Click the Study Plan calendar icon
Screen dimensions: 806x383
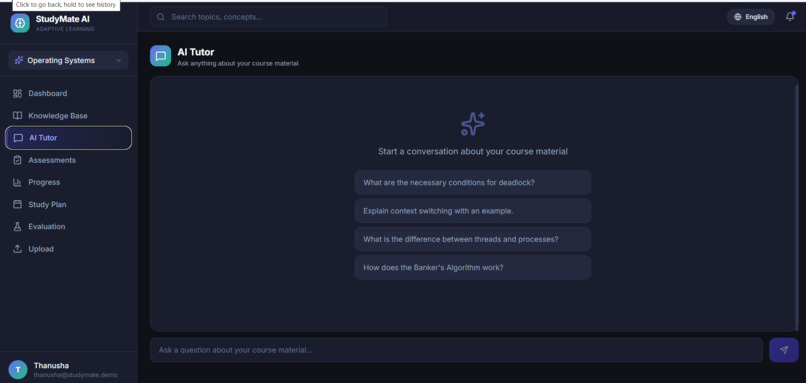pos(17,205)
